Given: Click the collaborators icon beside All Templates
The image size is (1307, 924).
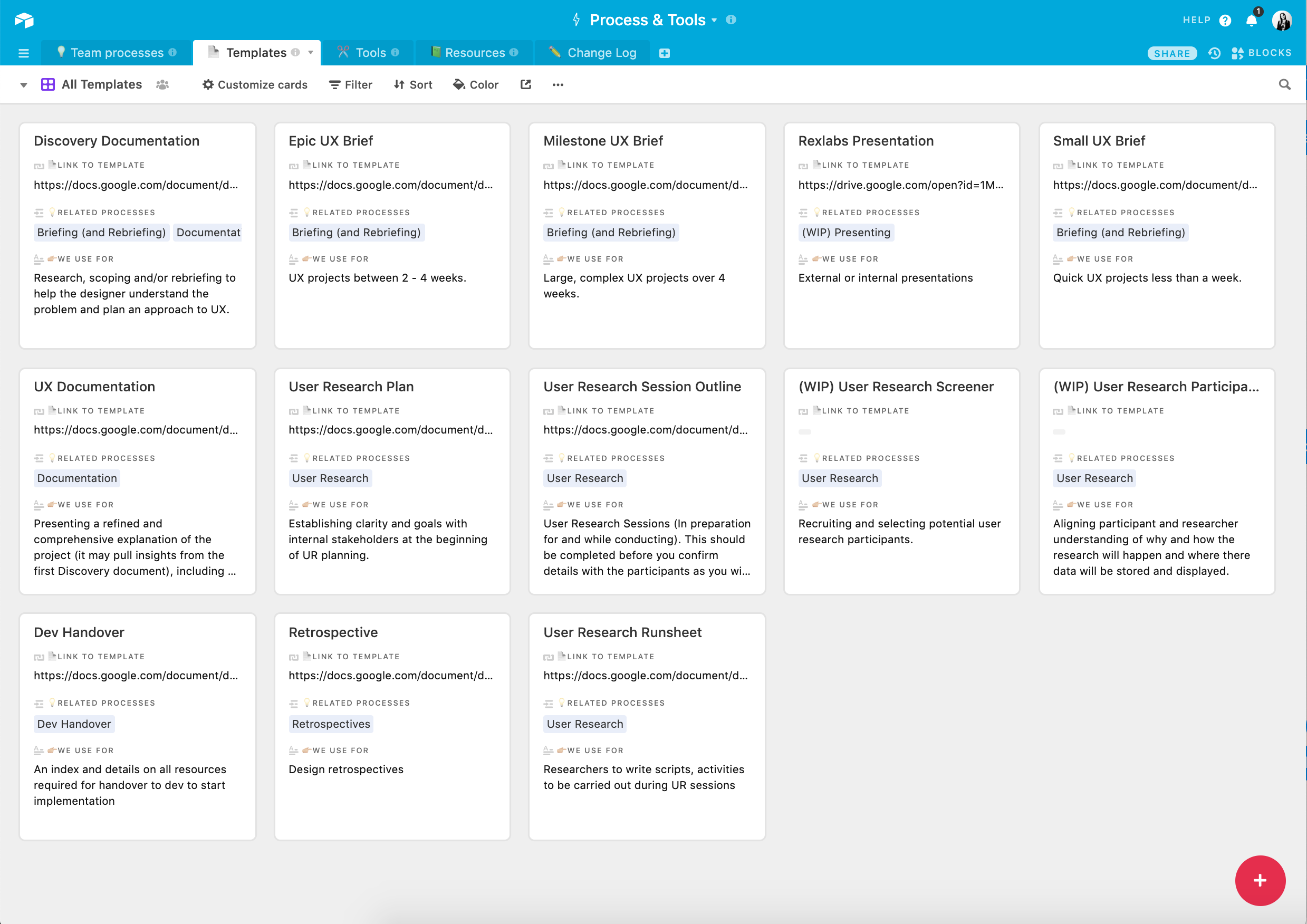Looking at the screenshot, I should tap(162, 84).
